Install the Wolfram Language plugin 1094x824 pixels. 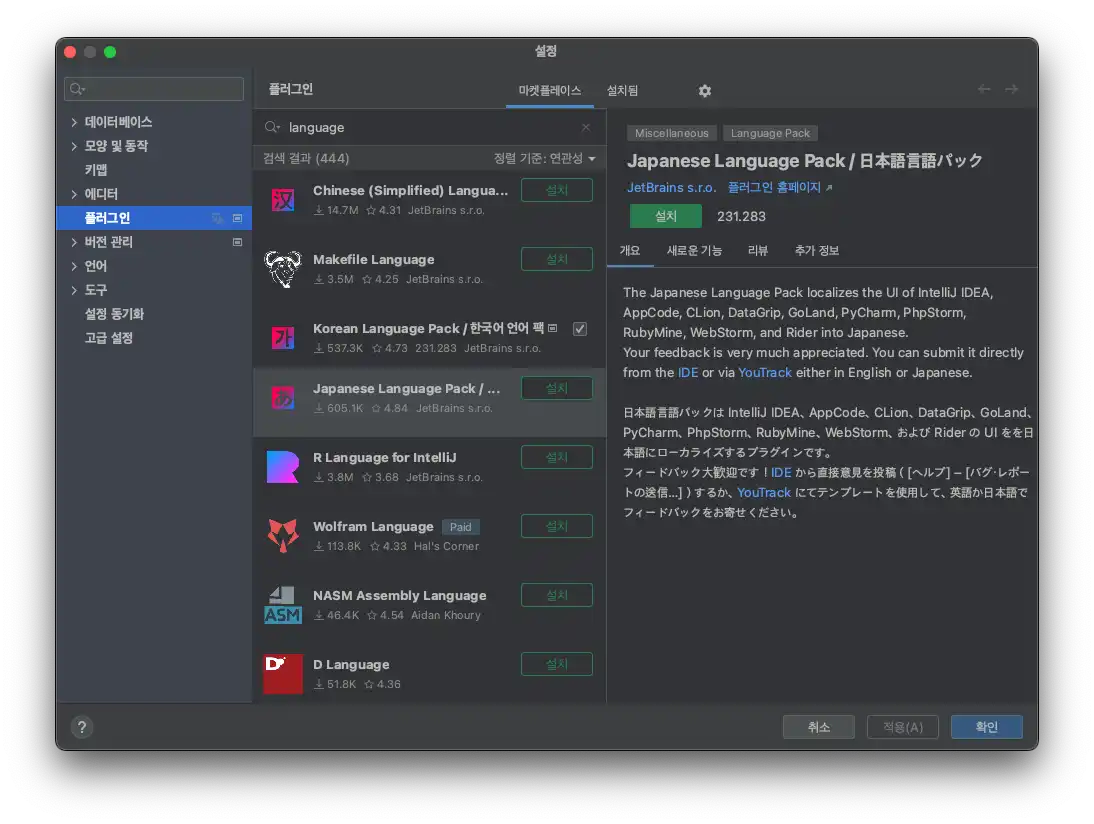coord(557,526)
